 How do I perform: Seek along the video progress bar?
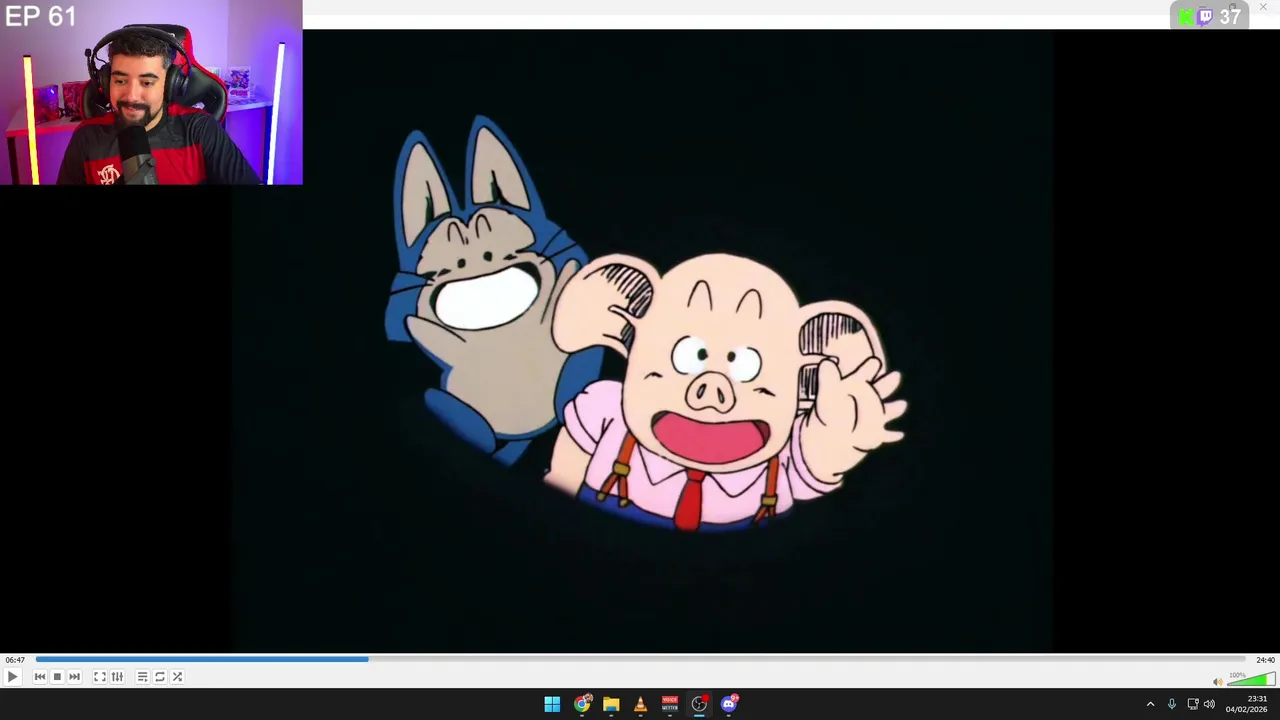click(640, 659)
